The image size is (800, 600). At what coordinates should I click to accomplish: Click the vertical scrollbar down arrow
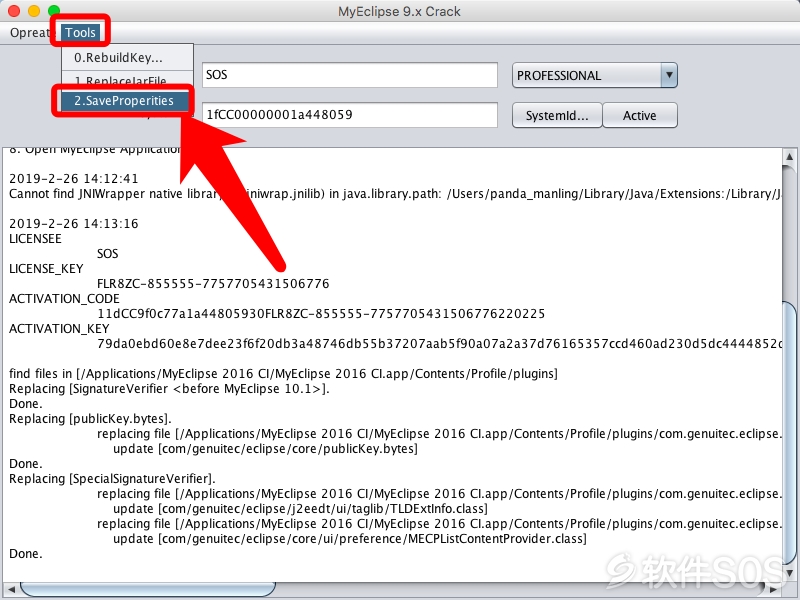[790, 572]
